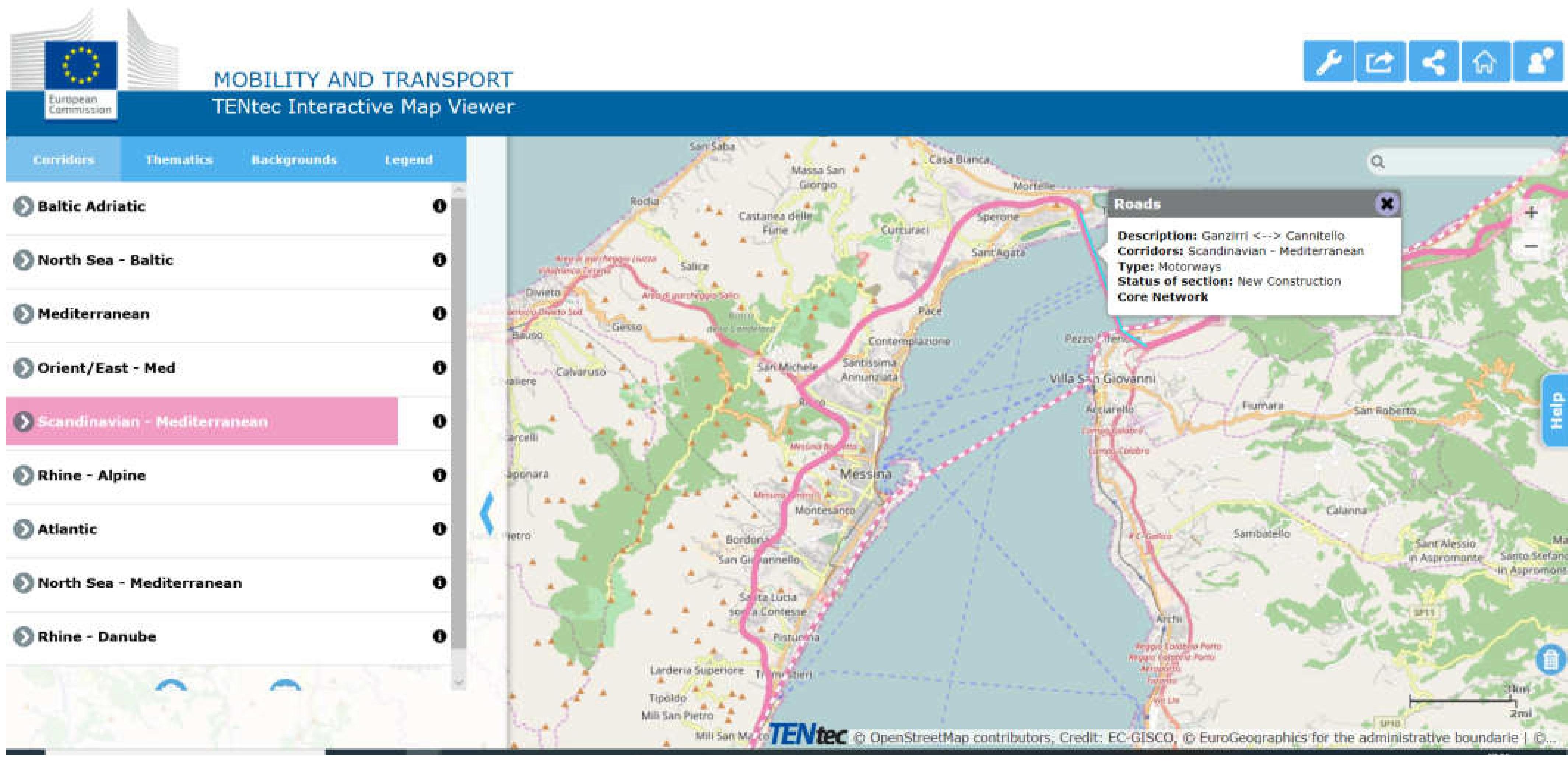Expand the Atlantic corridor

tap(23, 529)
